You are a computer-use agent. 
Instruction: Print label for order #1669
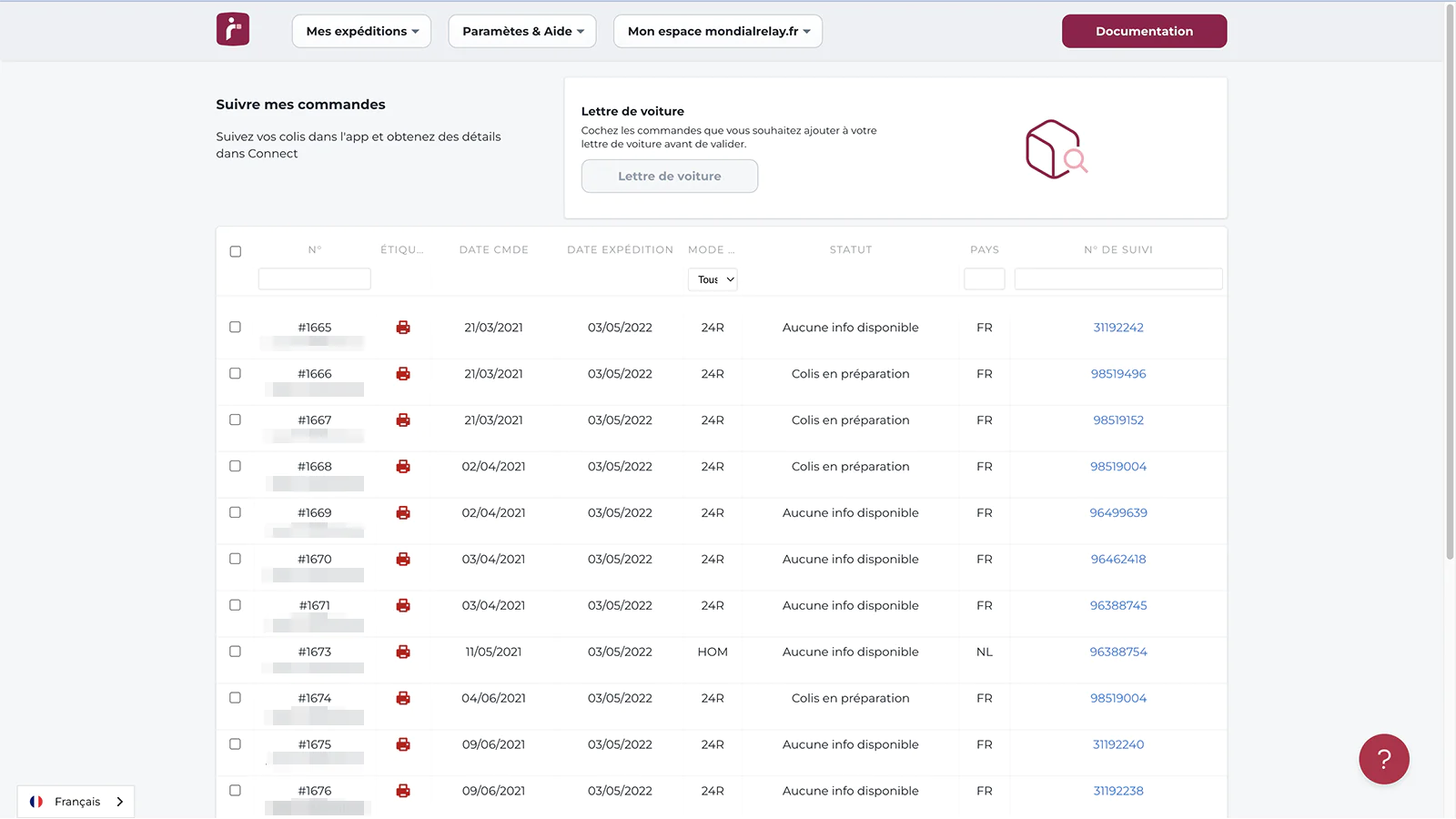[403, 513]
